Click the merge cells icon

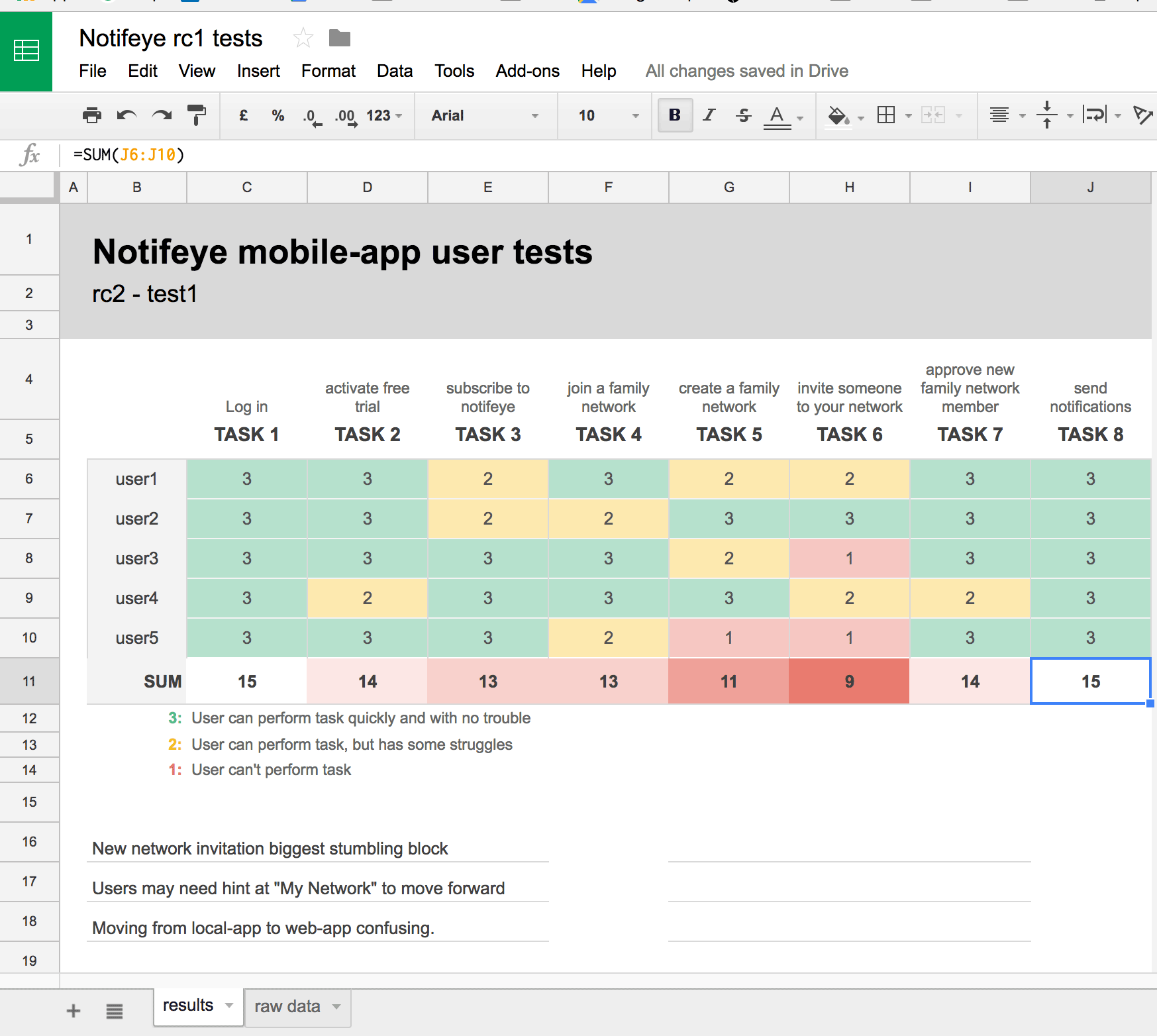coord(933,115)
